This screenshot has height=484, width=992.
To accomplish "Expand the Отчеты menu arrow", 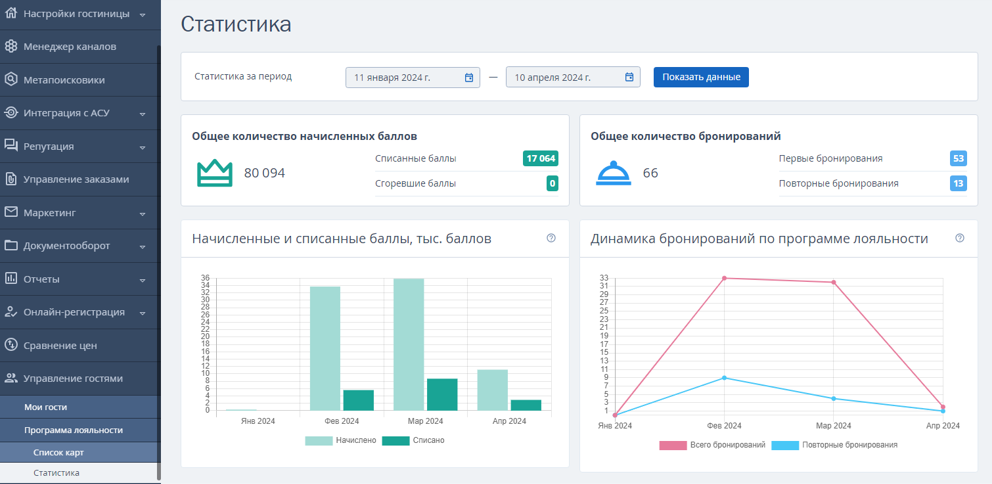I will pos(142,280).
